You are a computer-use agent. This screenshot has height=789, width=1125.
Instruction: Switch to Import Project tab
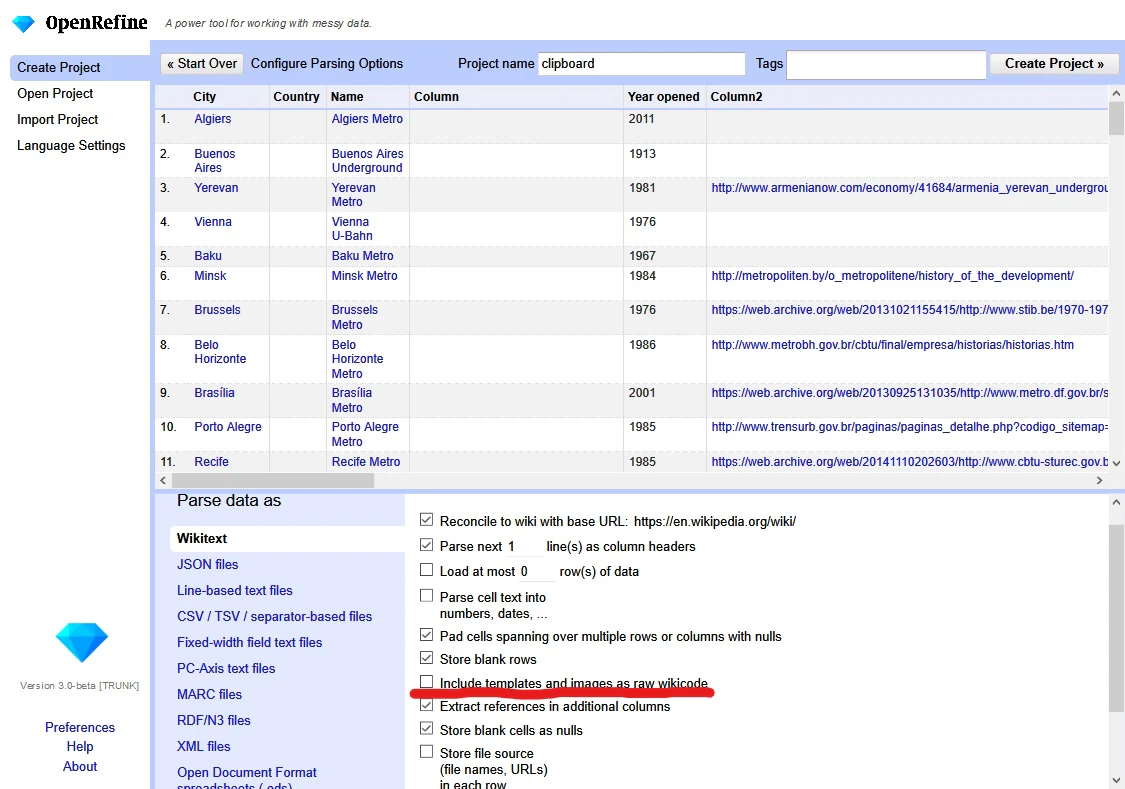(x=57, y=119)
